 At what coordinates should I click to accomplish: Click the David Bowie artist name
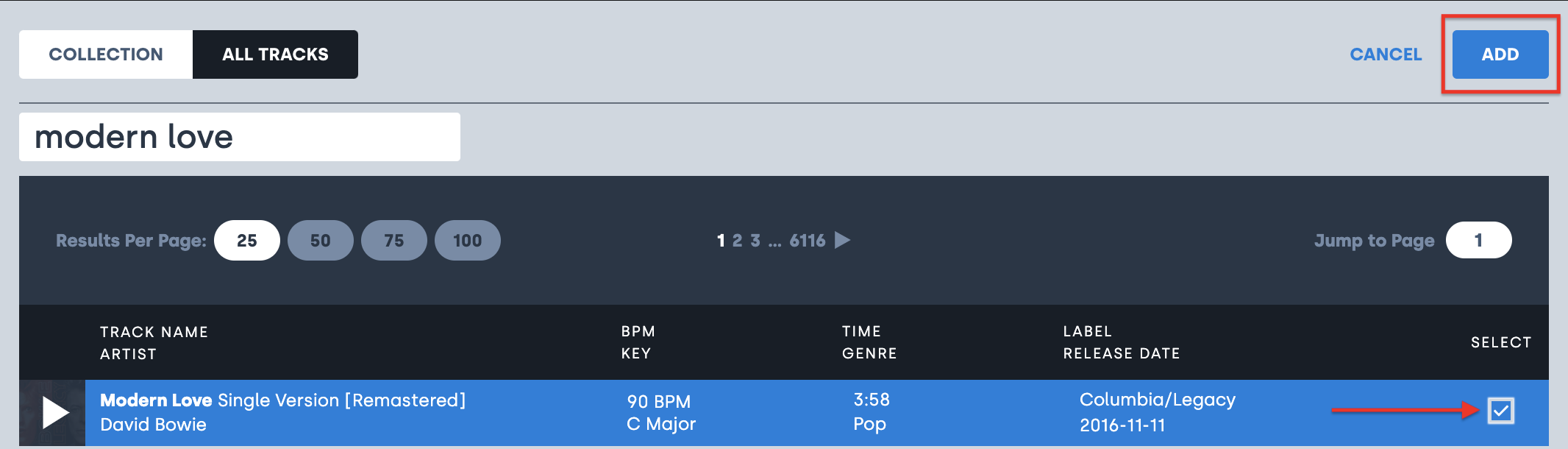pyautogui.click(x=153, y=425)
